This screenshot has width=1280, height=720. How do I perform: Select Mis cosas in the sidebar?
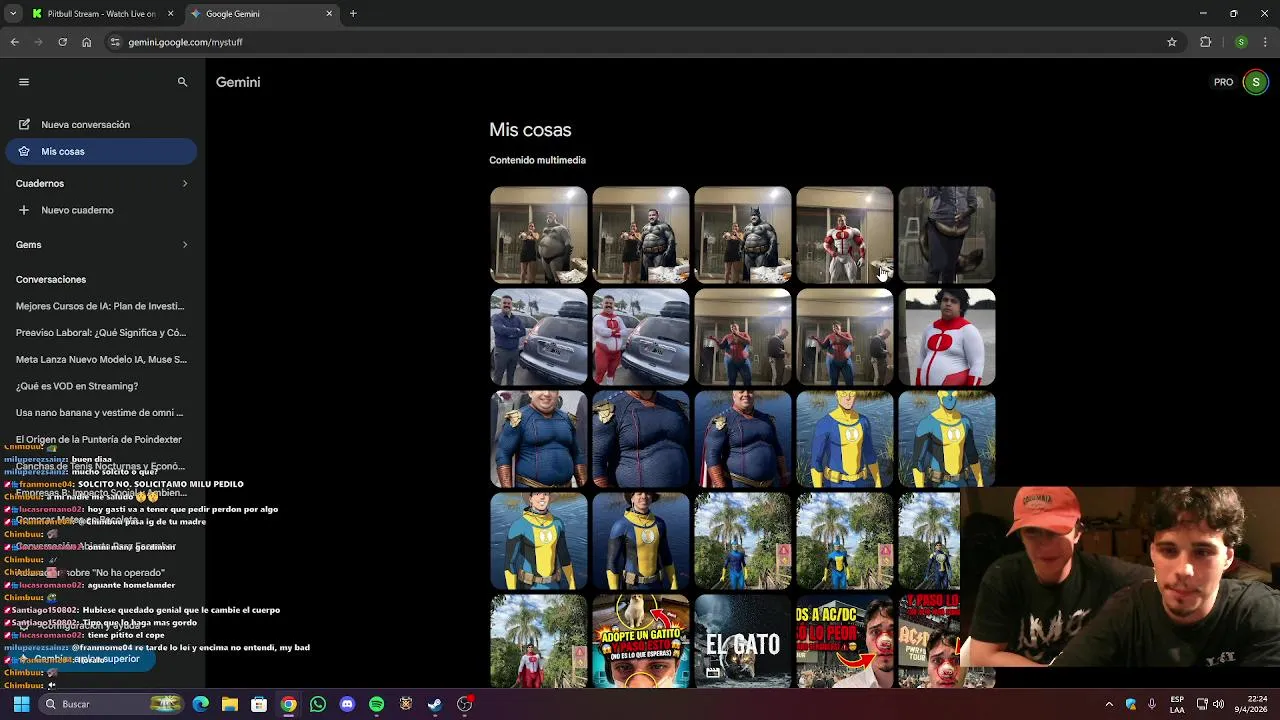[100, 151]
